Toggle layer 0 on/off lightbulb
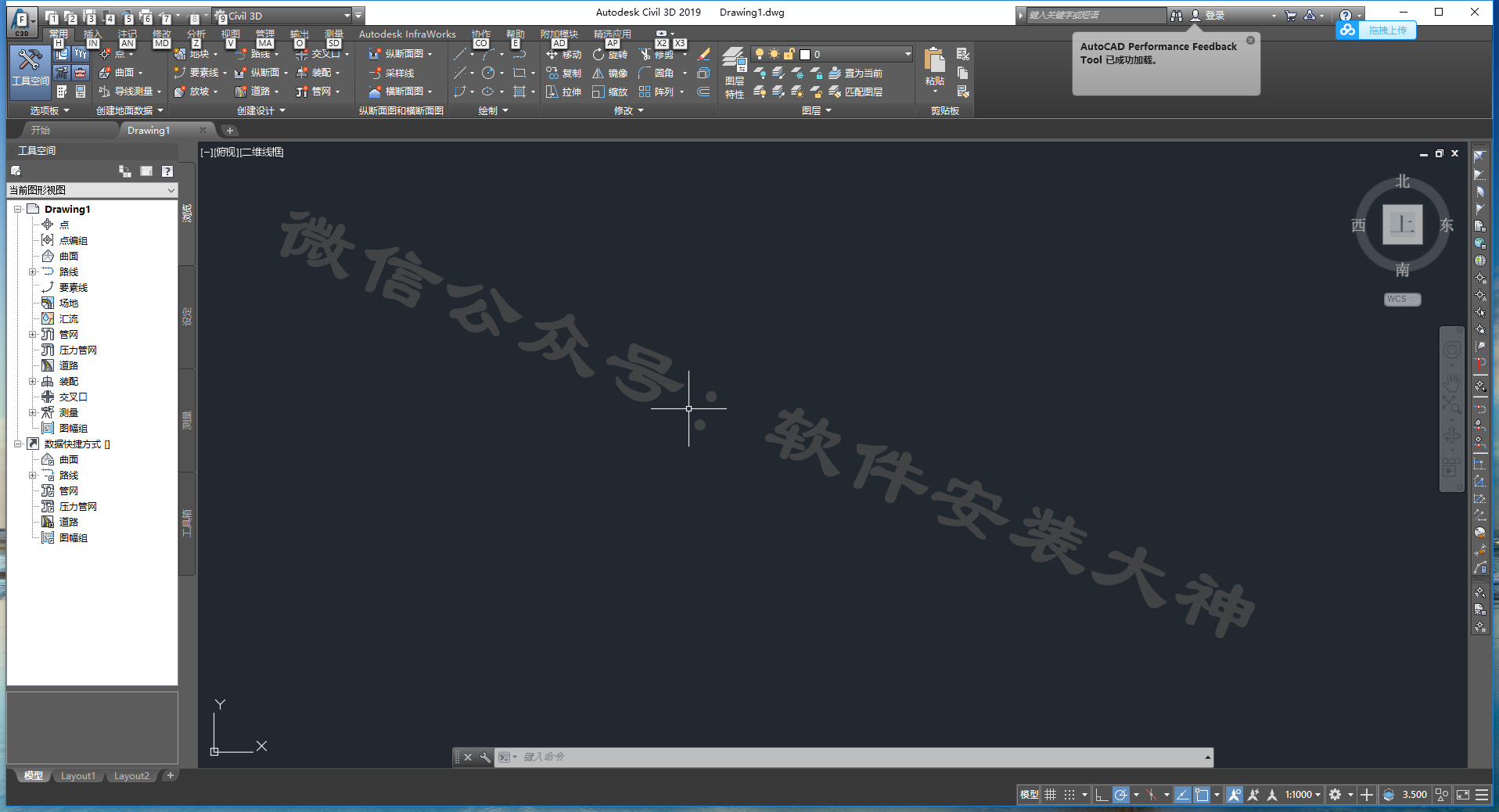Image resolution: width=1499 pixels, height=812 pixels. pyautogui.click(x=759, y=54)
